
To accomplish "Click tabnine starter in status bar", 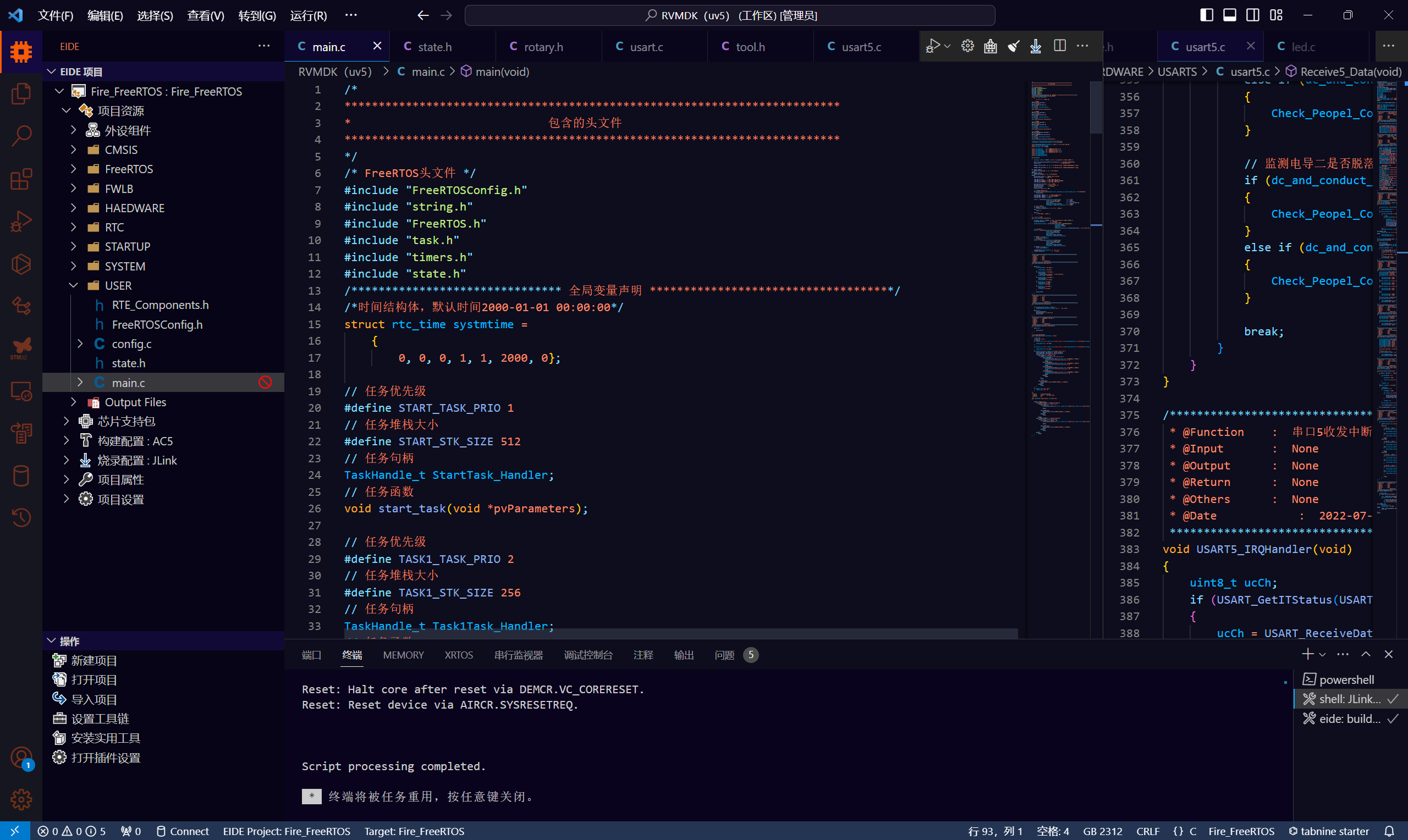I will click(x=1329, y=831).
